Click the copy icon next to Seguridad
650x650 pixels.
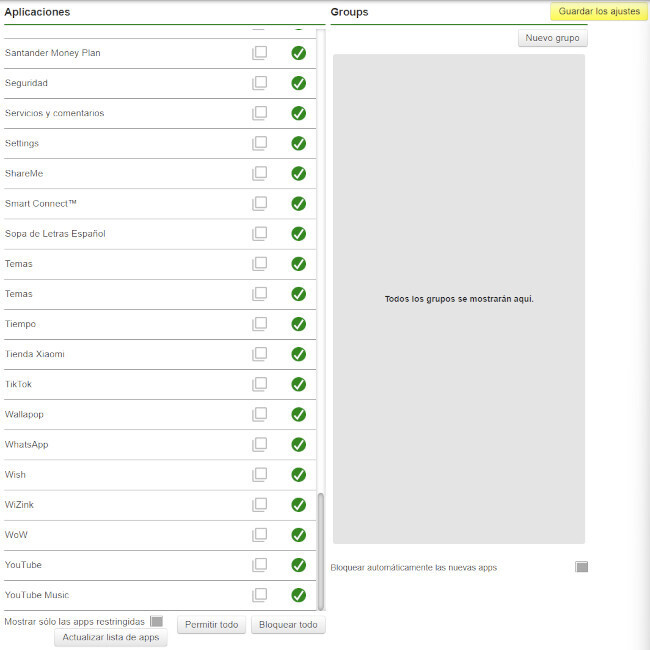(x=259, y=83)
